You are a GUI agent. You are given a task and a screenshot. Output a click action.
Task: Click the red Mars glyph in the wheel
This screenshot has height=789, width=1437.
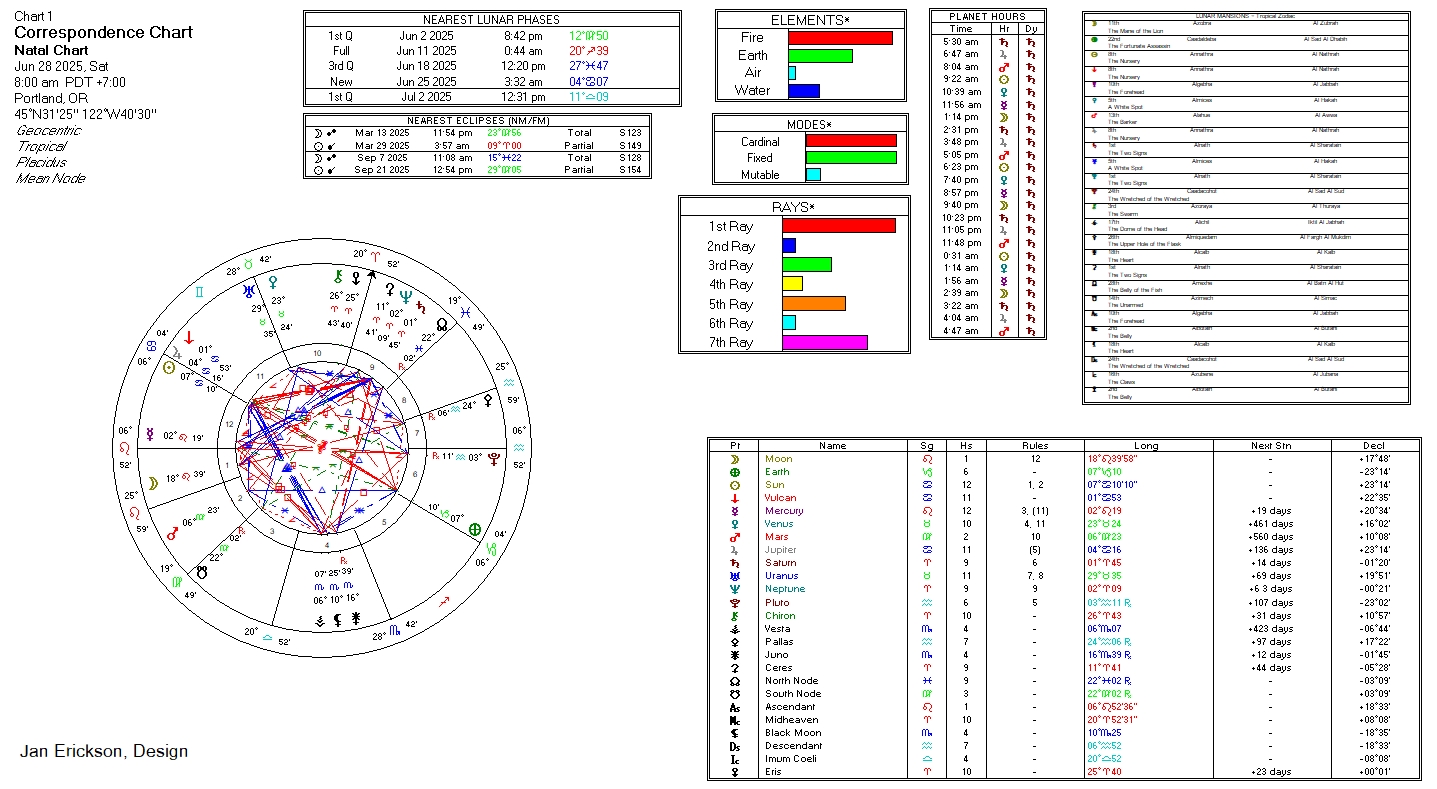[x=172, y=534]
